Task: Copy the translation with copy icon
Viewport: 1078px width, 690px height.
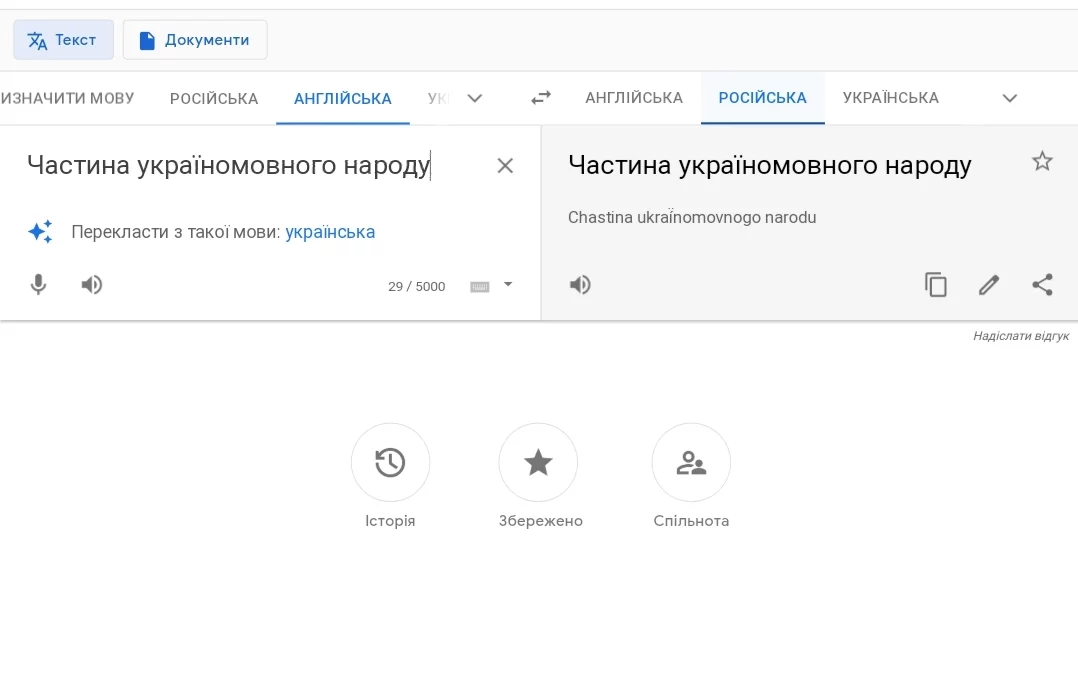Action: (936, 285)
